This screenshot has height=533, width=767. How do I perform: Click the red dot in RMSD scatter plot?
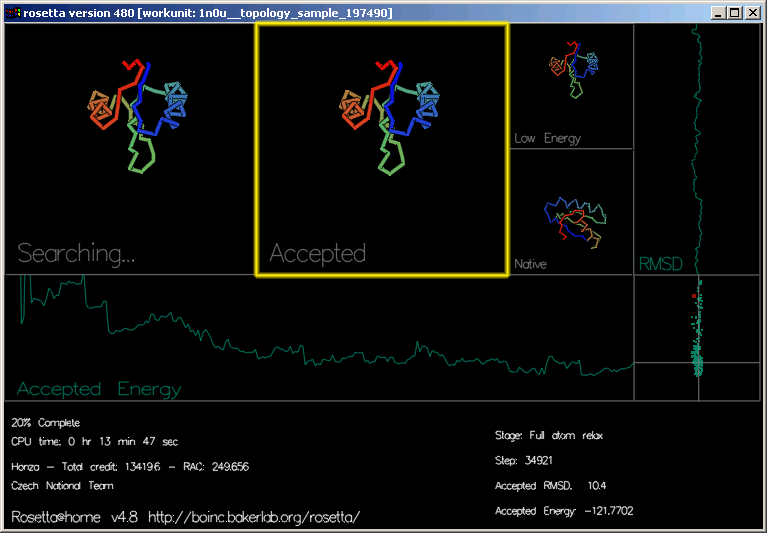694,296
